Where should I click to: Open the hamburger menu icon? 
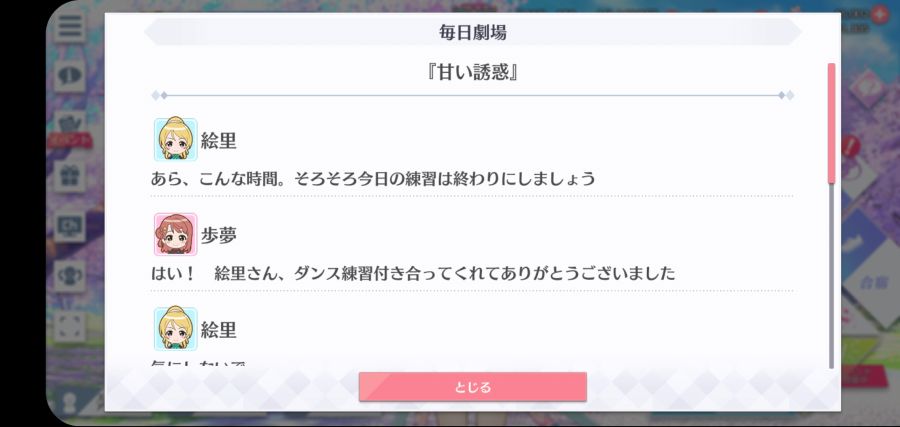(x=70, y=27)
